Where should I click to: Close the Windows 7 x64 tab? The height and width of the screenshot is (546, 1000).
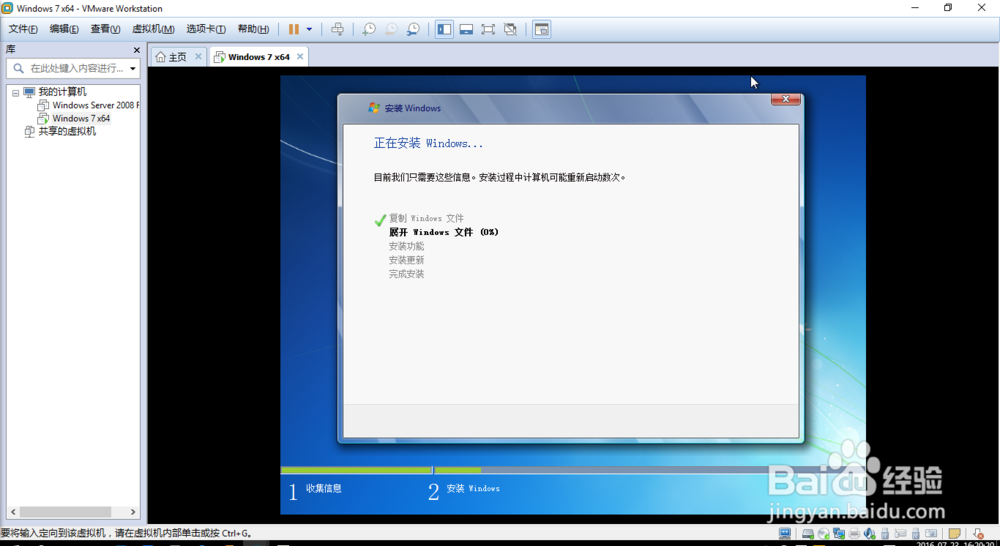tap(300, 56)
